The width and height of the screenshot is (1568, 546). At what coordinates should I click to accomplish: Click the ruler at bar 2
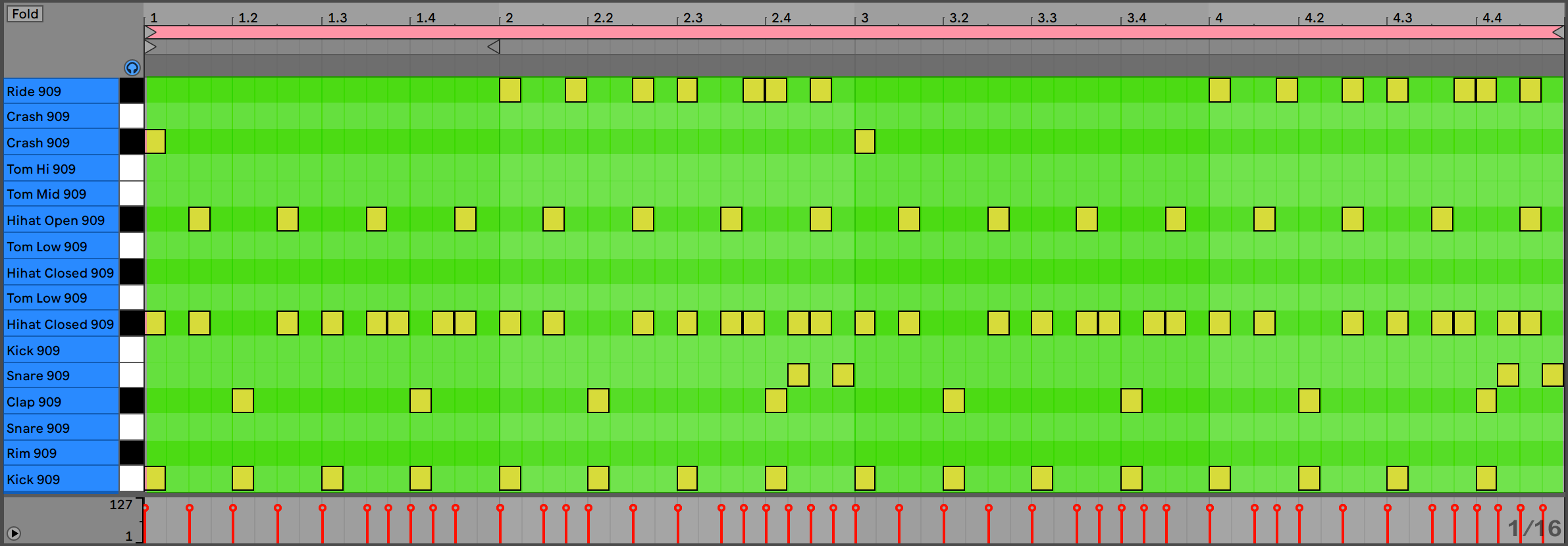(x=509, y=18)
